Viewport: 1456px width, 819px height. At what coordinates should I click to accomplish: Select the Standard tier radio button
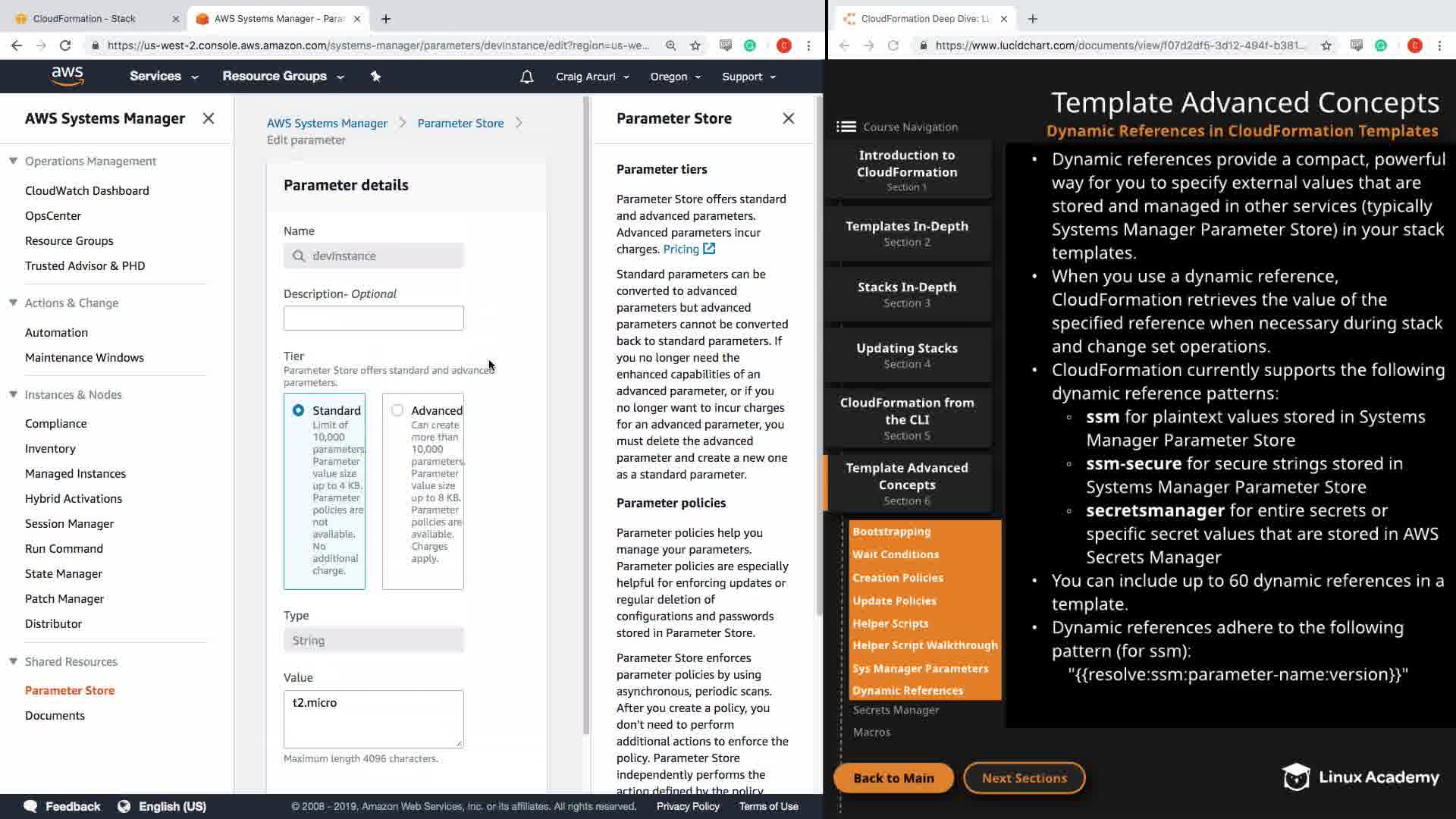coord(298,410)
